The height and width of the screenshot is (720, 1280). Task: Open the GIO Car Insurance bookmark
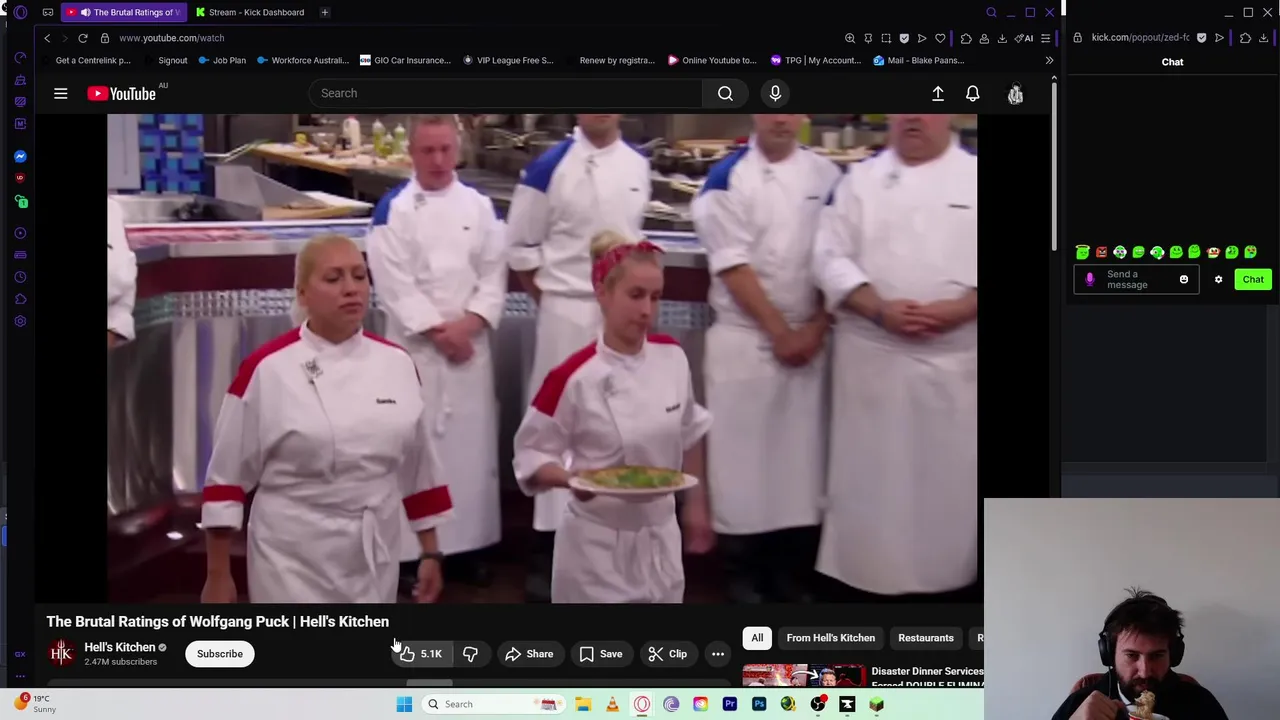click(x=406, y=60)
